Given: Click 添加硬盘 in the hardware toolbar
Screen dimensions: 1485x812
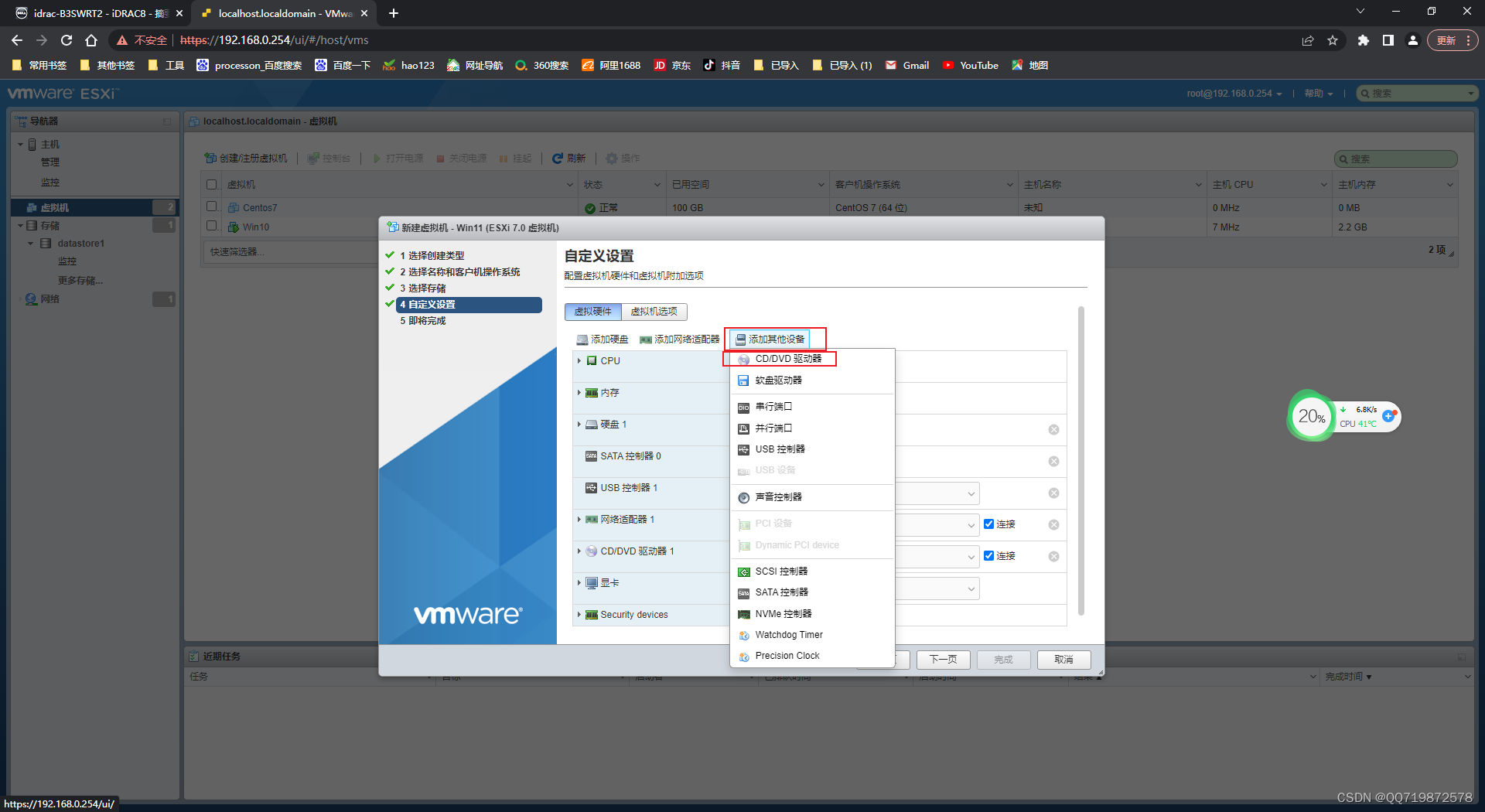Looking at the screenshot, I should coord(603,339).
